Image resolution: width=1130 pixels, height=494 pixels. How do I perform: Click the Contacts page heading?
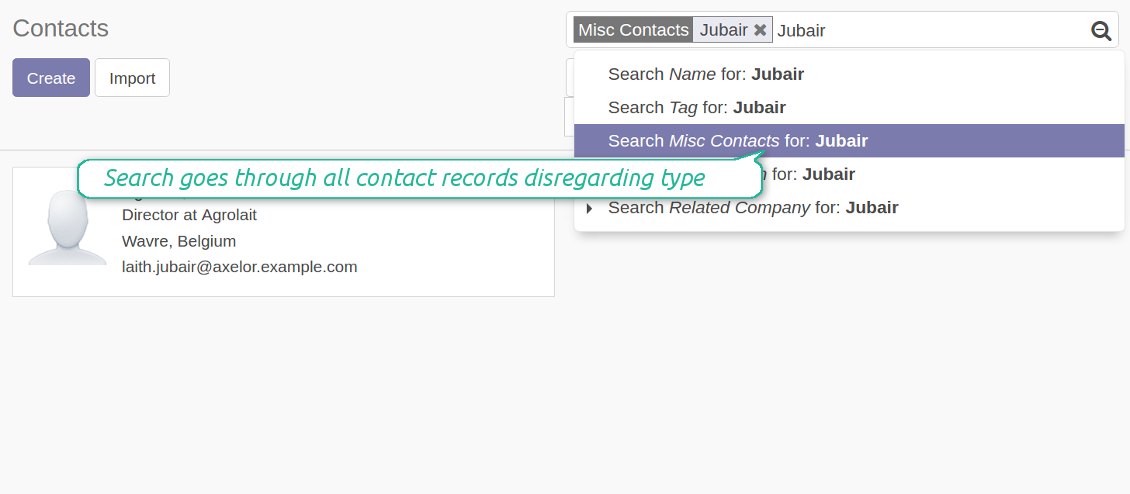tap(60, 29)
